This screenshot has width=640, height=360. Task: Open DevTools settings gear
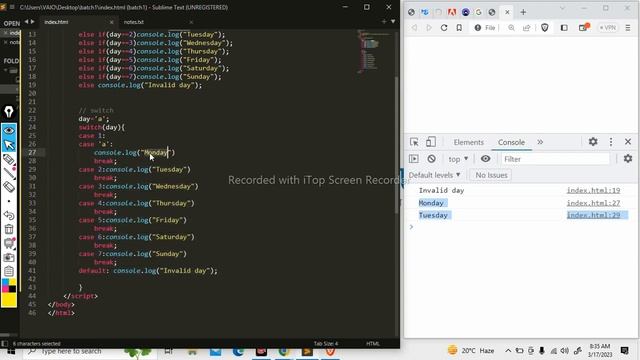(593, 142)
